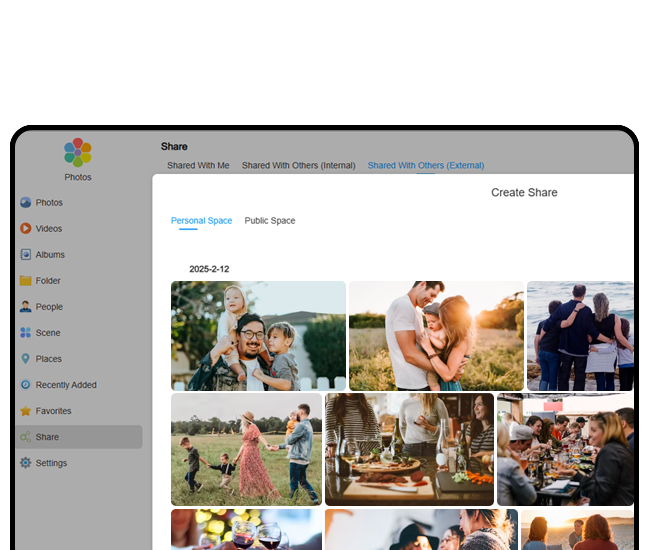The width and height of the screenshot is (648, 550).
Task: Pick the dinner table with pizza photo
Action: pyautogui.click(x=409, y=448)
